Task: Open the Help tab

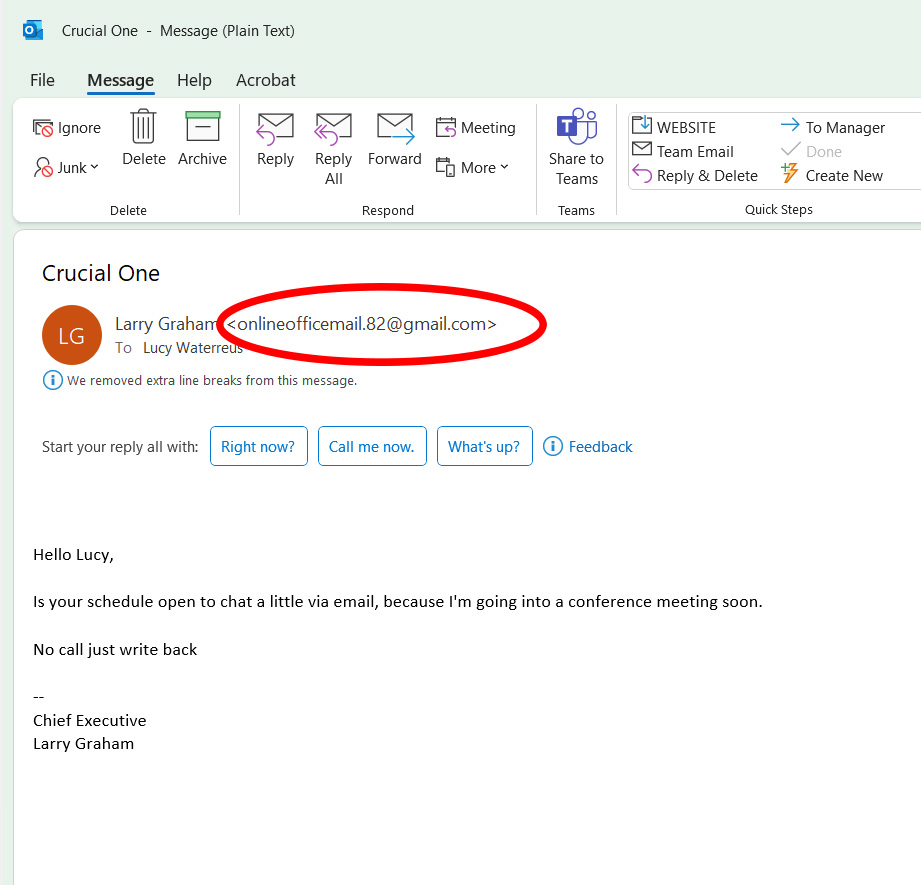Action: [x=194, y=80]
